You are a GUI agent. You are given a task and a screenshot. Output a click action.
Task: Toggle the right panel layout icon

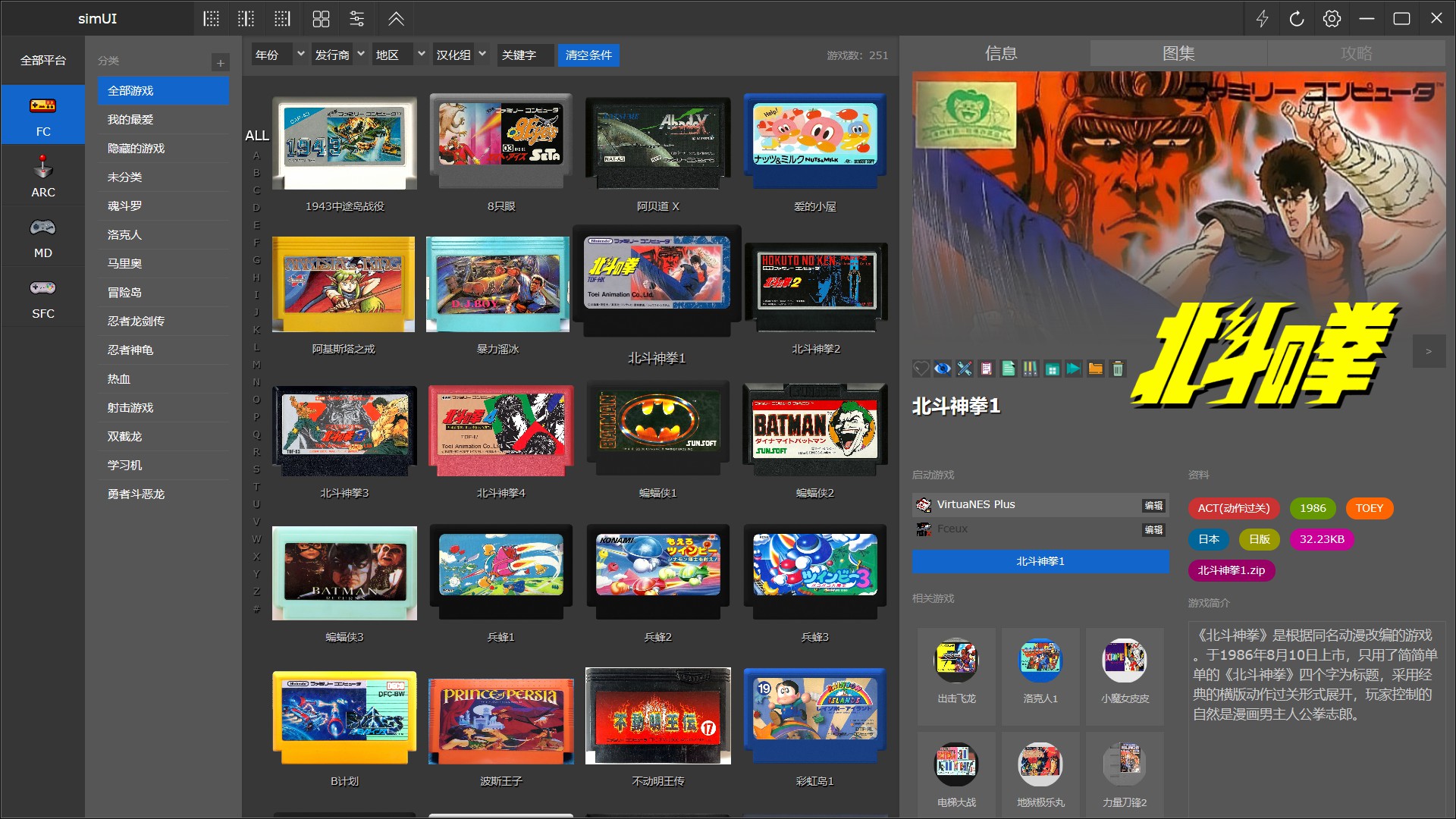pyautogui.click(x=282, y=19)
